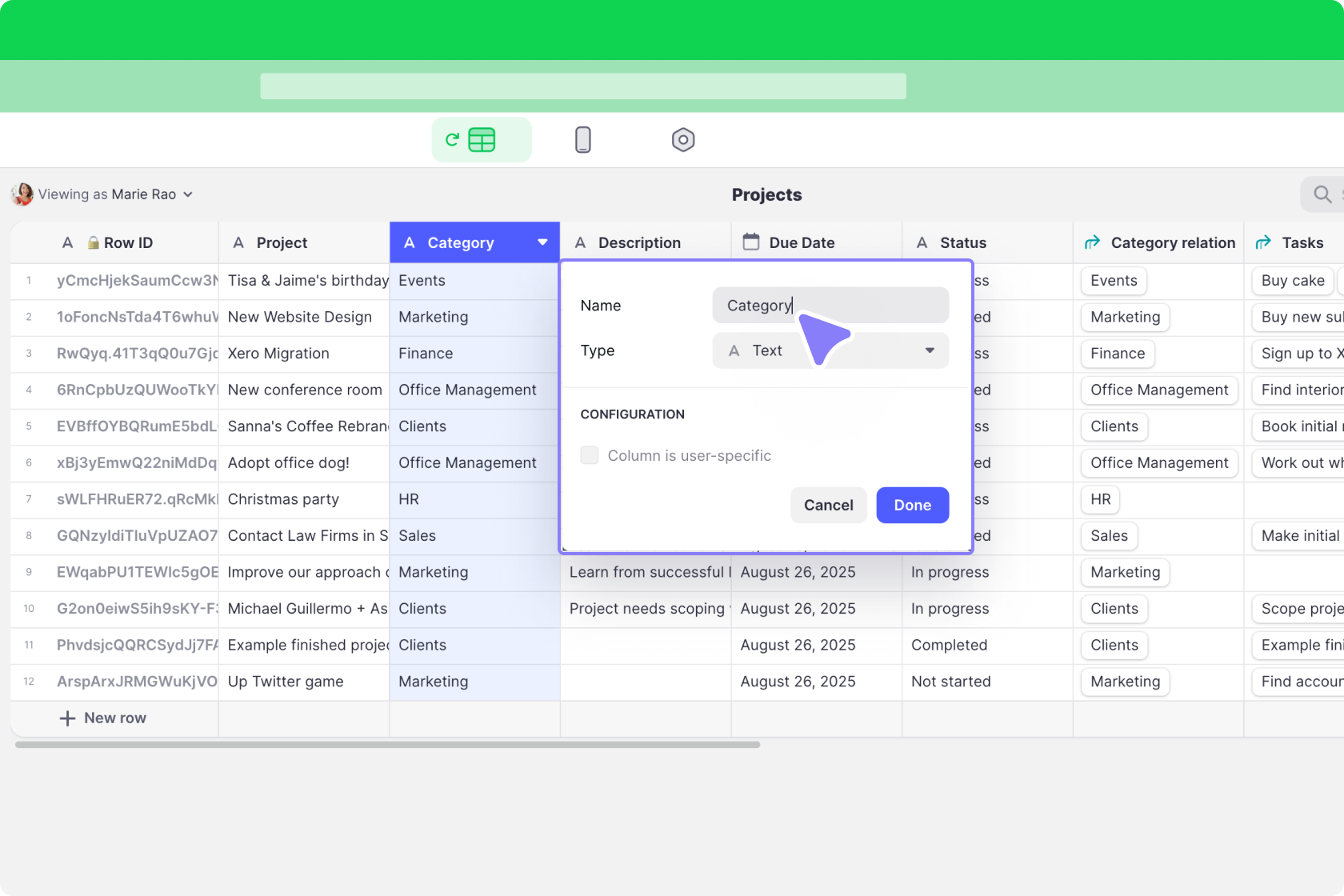Click the Row ID lock icon
The width and height of the screenshot is (1344, 896).
coord(94,243)
